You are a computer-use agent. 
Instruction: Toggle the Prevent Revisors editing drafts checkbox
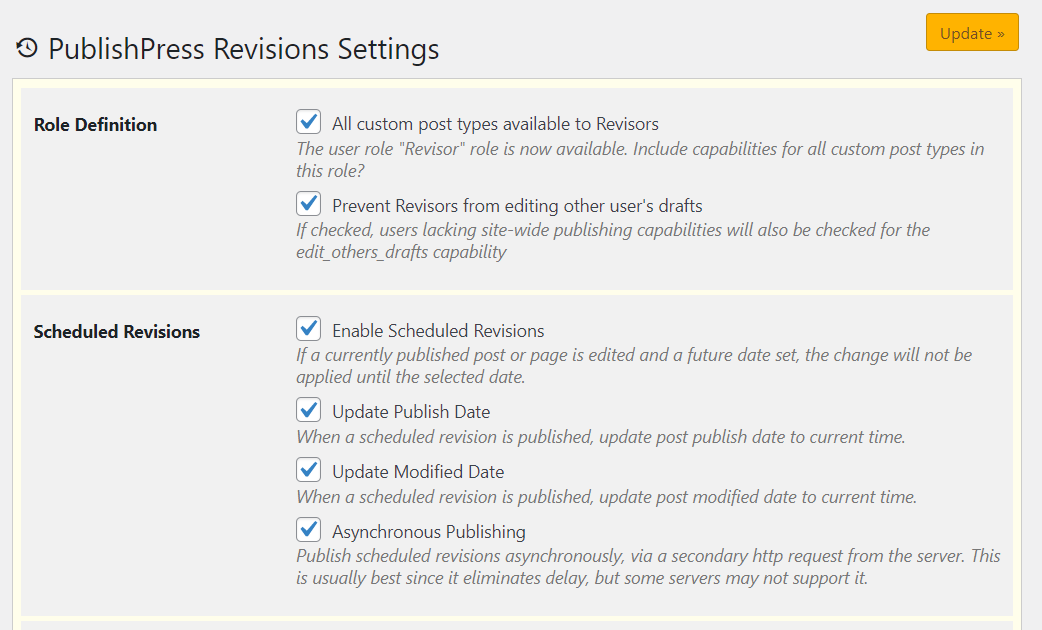pyautogui.click(x=308, y=204)
